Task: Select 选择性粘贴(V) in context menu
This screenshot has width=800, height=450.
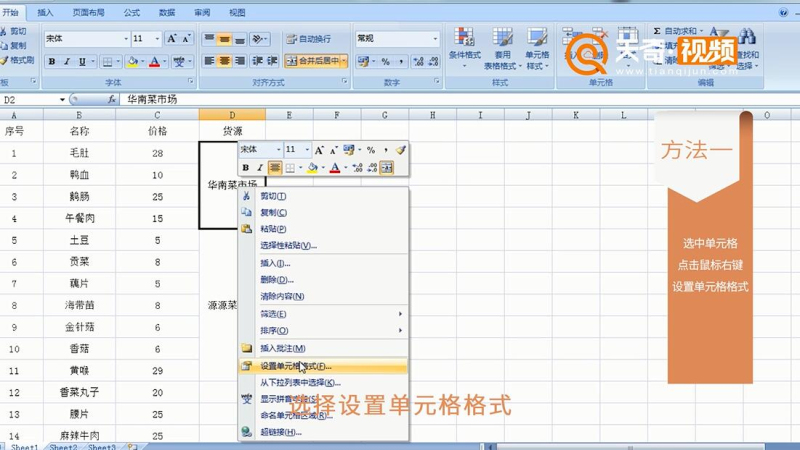Action: click(x=323, y=245)
